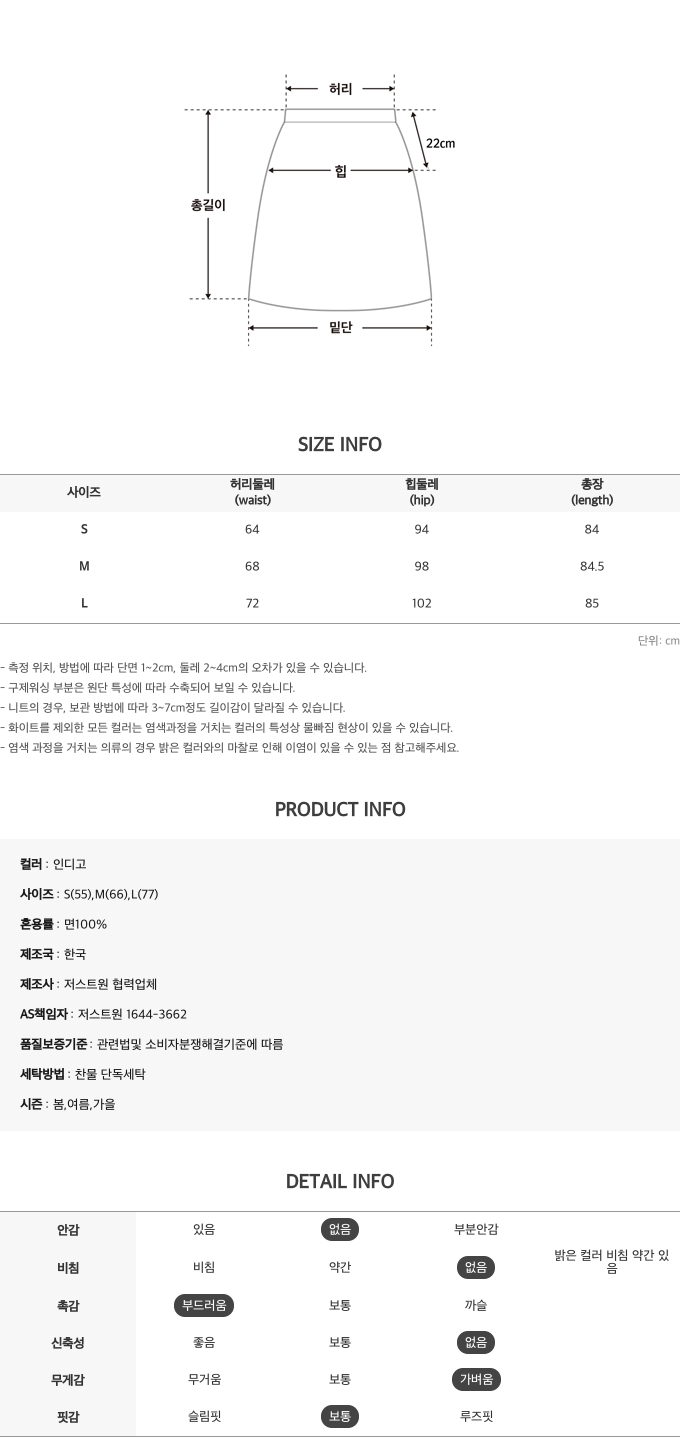Select the size L row label
Image resolution: width=680 pixels, height=1437 pixels.
click(84, 603)
